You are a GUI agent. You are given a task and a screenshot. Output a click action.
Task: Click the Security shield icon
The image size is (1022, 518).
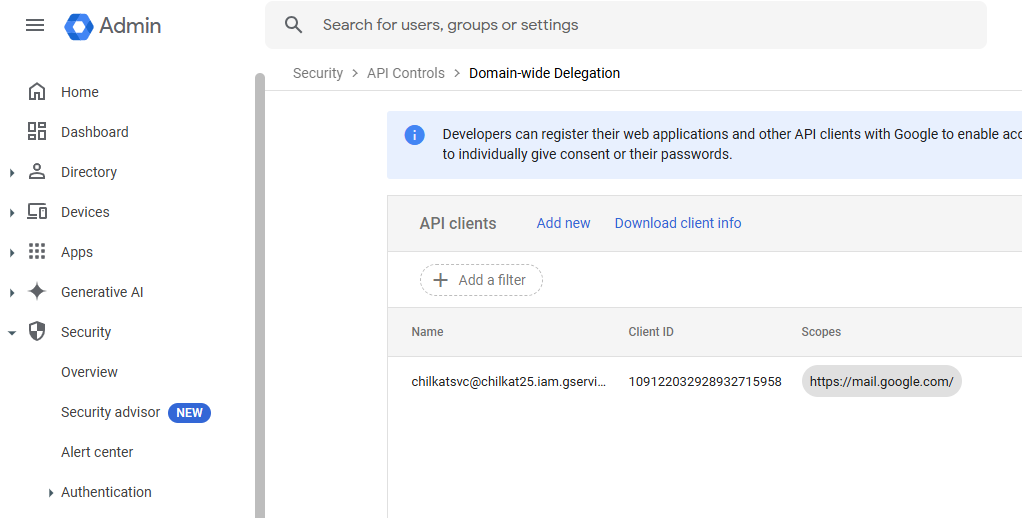pyautogui.click(x=37, y=332)
